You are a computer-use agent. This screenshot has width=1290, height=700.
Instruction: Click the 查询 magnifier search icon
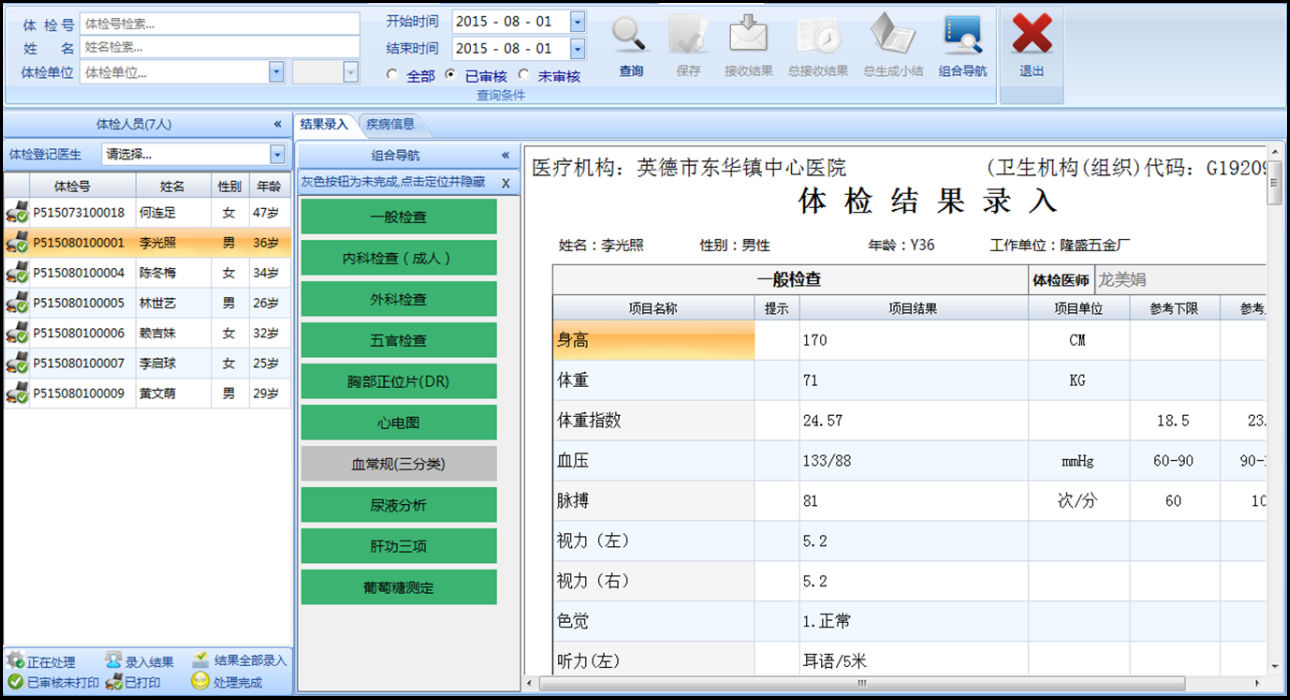point(631,36)
